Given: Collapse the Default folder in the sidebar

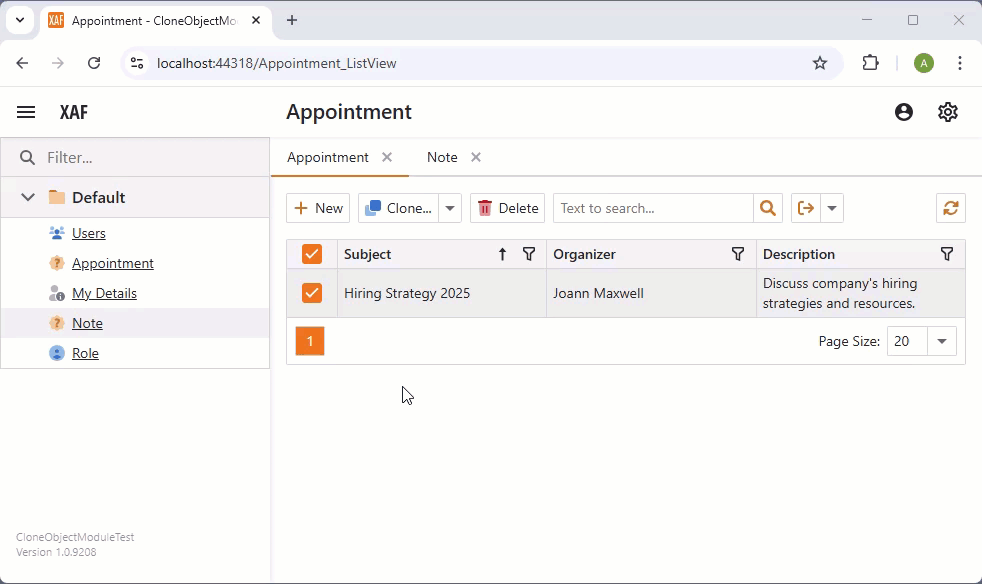Looking at the screenshot, I should pyautogui.click(x=27, y=197).
